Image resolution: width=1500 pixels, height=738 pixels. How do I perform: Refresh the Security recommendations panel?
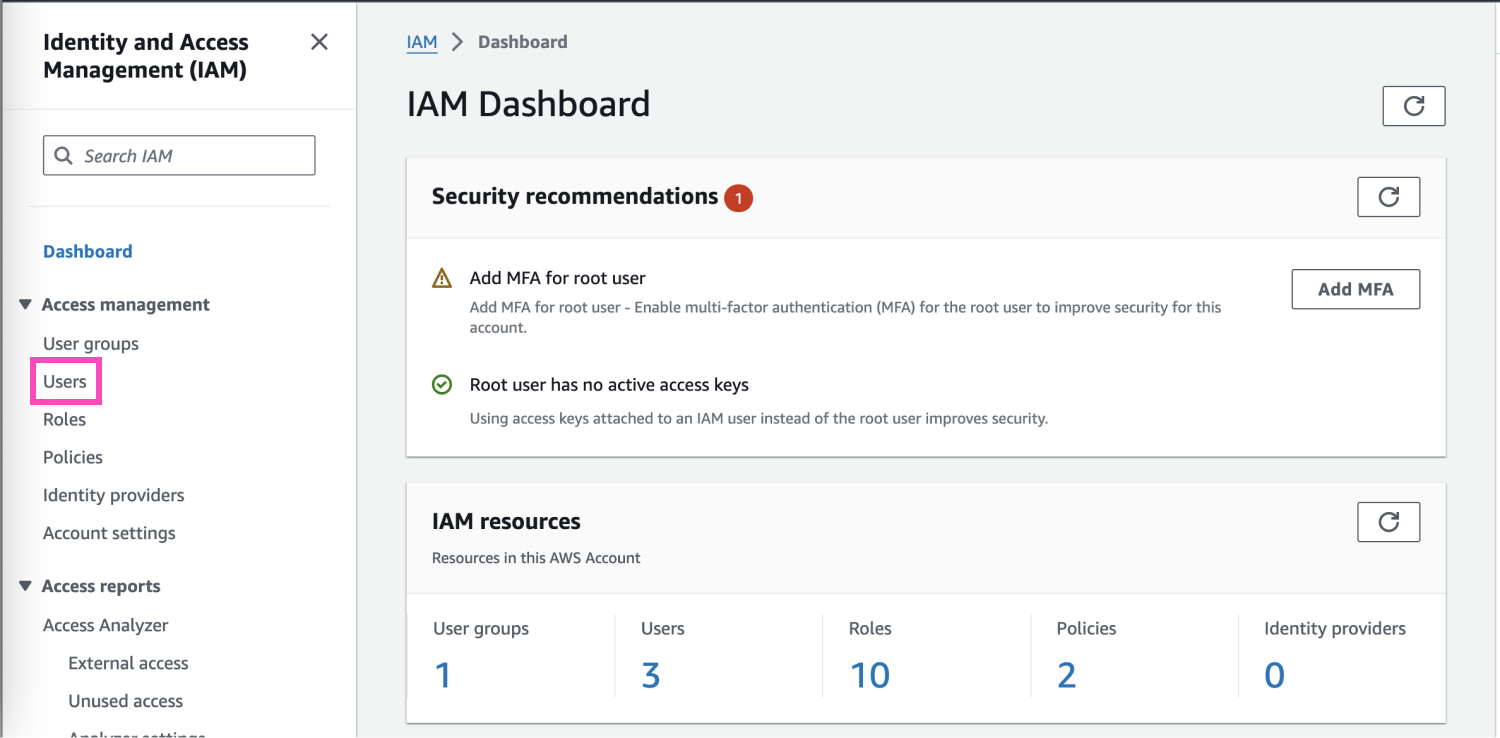click(x=1388, y=196)
